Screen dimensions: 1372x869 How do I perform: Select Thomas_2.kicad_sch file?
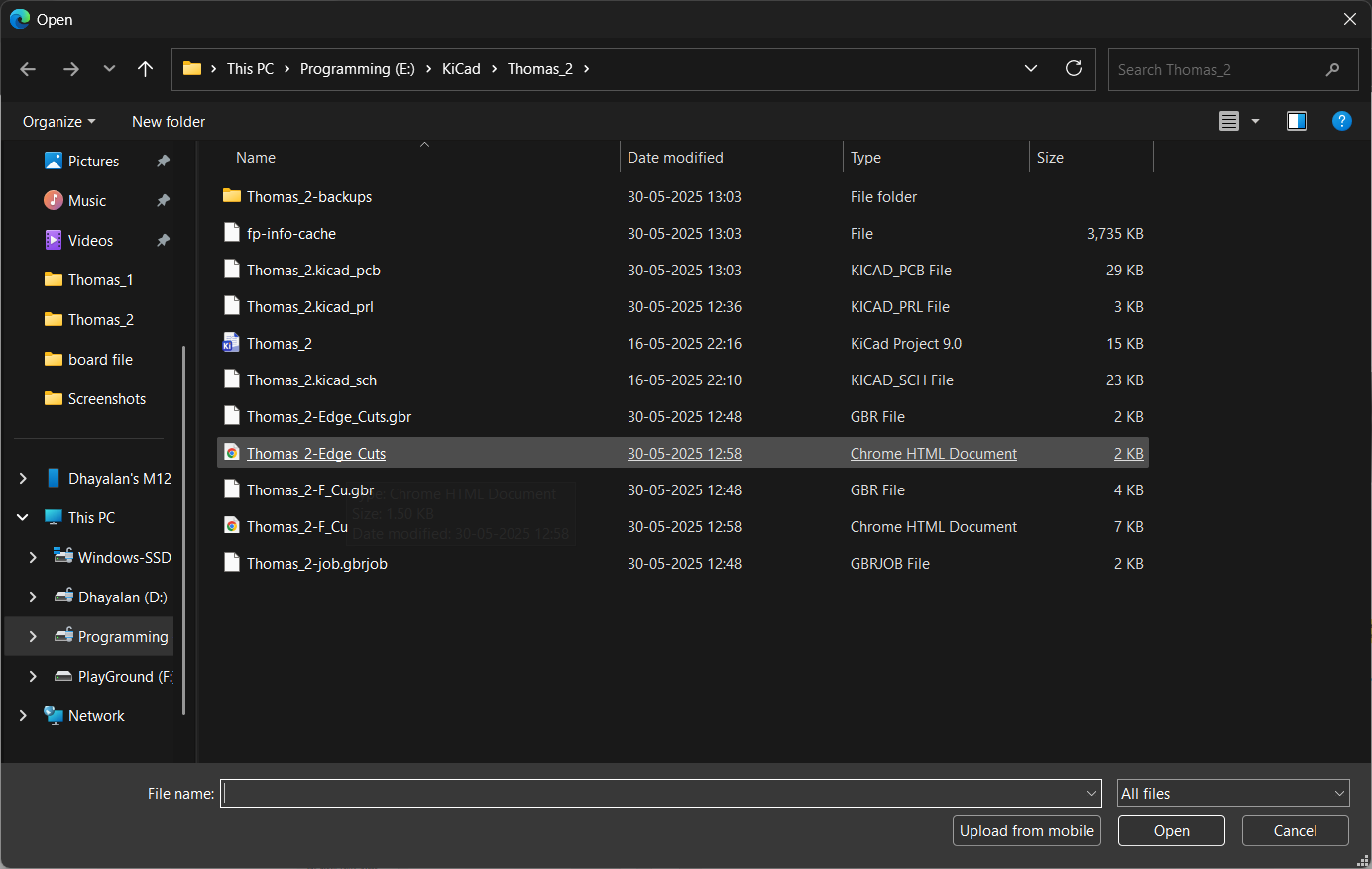[683, 380]
